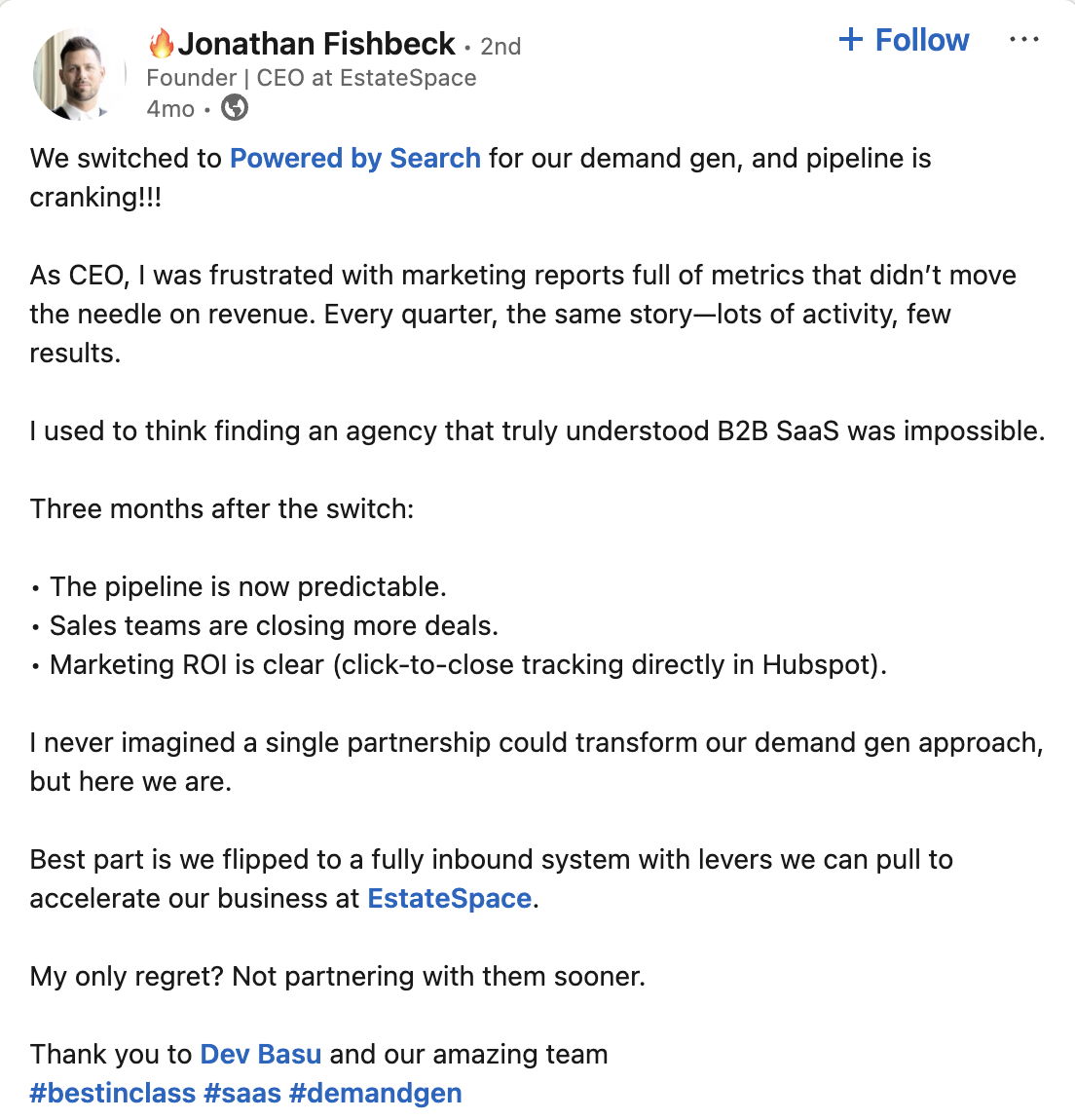This screenshot has height=1120, width=1075.
Task: Click the 'pipeline is now predictable' bullet
Action: click(x=247, y=586)
